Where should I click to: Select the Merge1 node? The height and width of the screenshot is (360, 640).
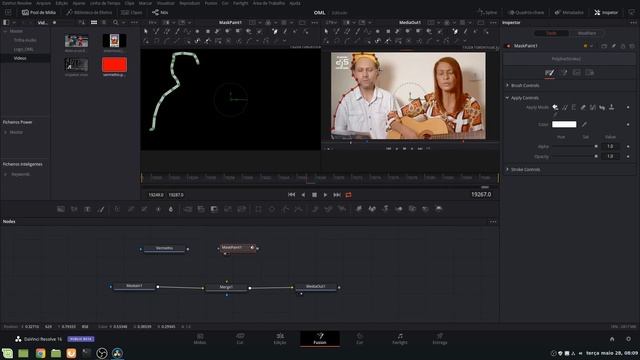coord(226,287)
